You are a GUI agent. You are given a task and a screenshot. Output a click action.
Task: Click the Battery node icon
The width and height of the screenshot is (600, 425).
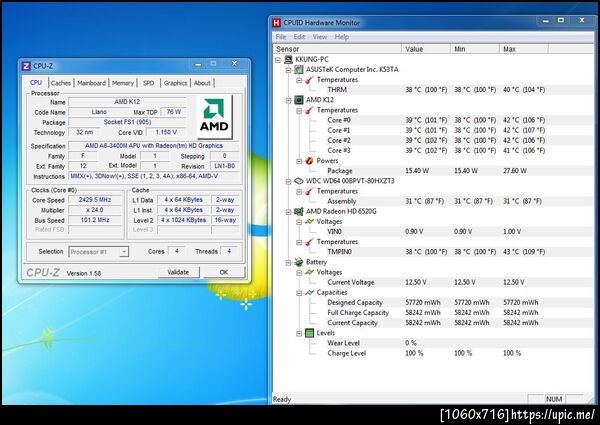(x=299, y=262)
